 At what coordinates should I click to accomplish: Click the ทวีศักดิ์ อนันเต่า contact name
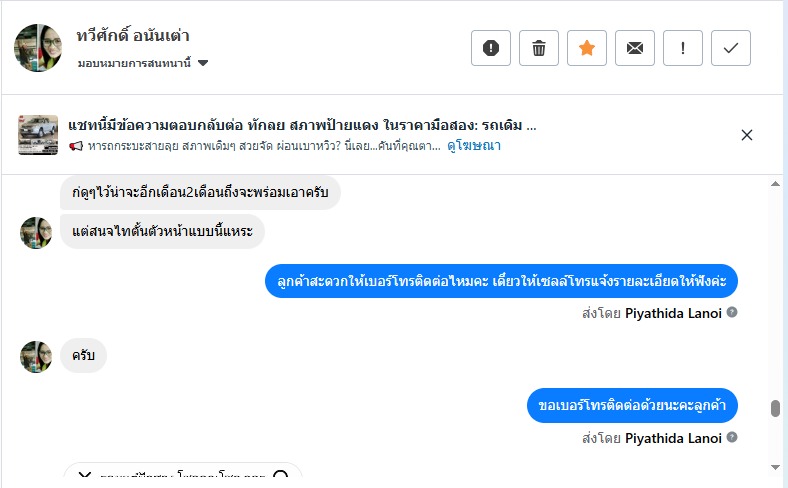pyautogui.click(x=133, y=36)
